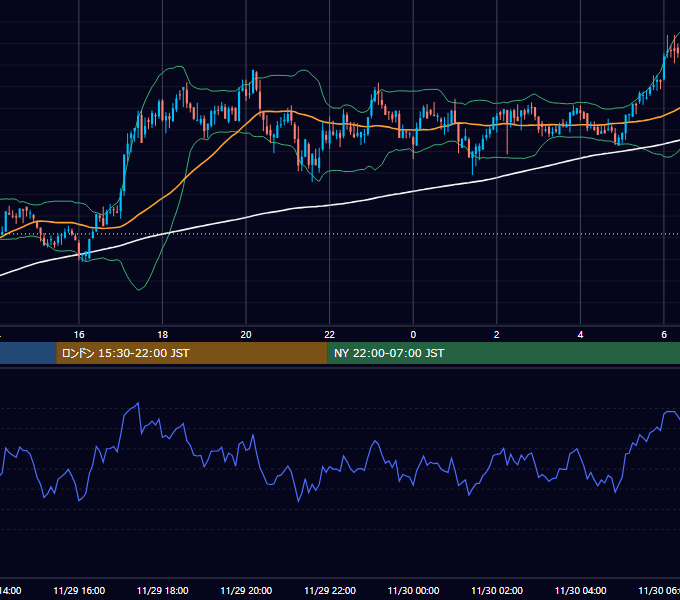Click the 2 hour label on upper time axis
This screenshot has height=600, width=680.
(x=497, y=335)
